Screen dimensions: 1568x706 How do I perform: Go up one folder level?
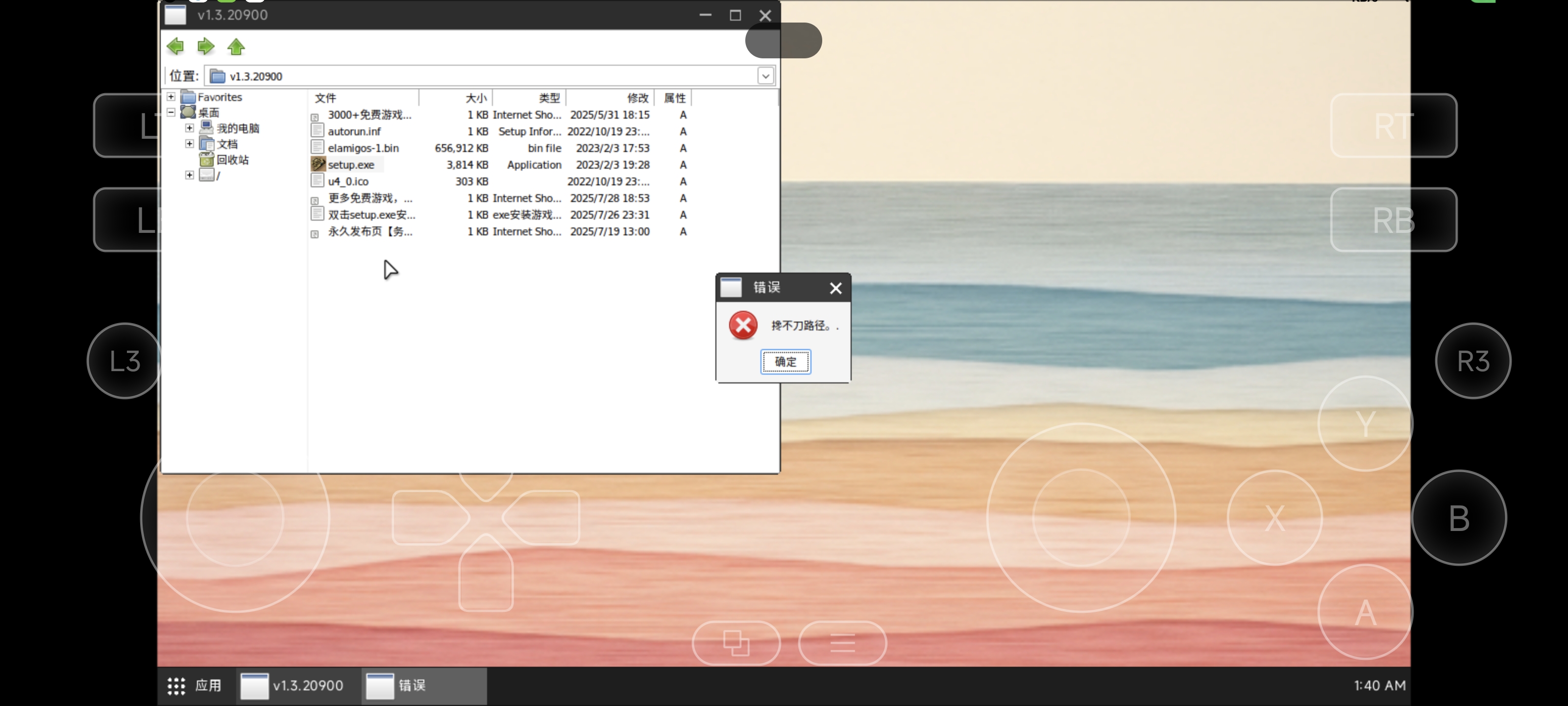[x=236, y=46]
